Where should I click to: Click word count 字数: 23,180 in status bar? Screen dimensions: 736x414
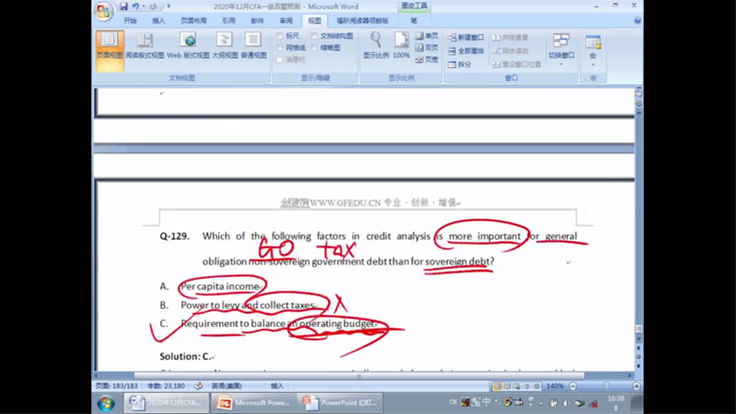click(166, 386)
